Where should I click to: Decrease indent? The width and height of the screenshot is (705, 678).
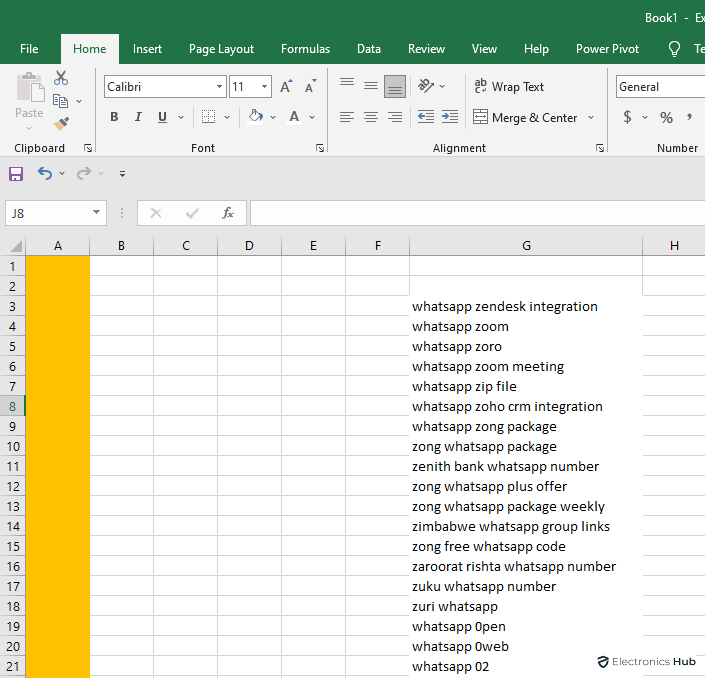pyautogui.click(x=425, y=117)
